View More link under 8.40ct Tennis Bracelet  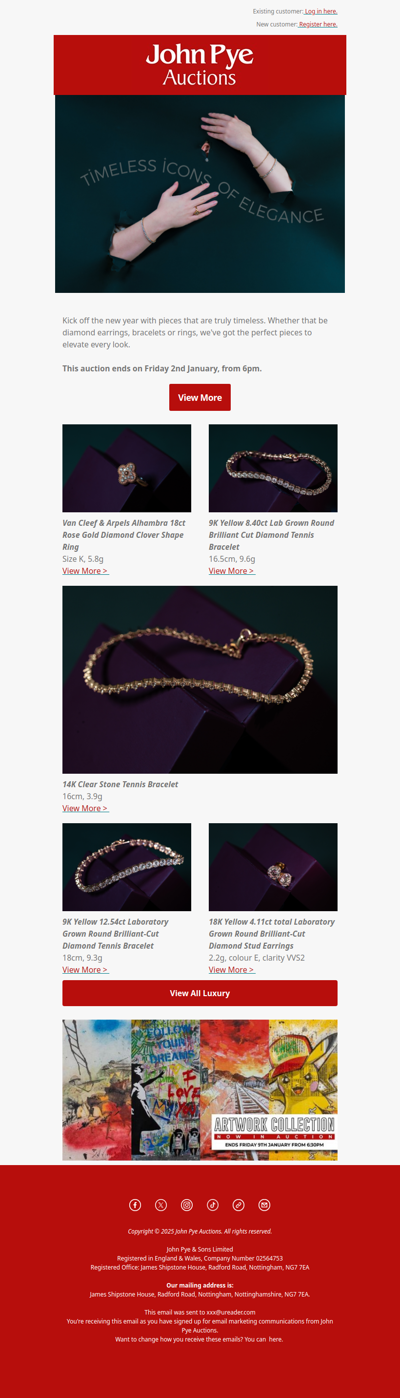(232, 571)
